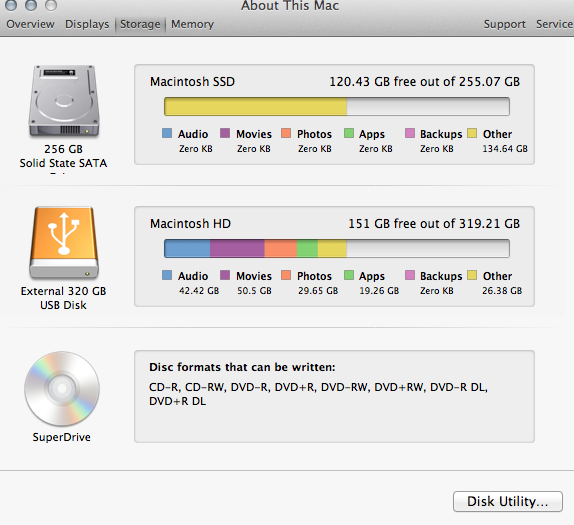Click the 'Macintosh SSD' volume name

pyautogui.click(x=193, y=81)
